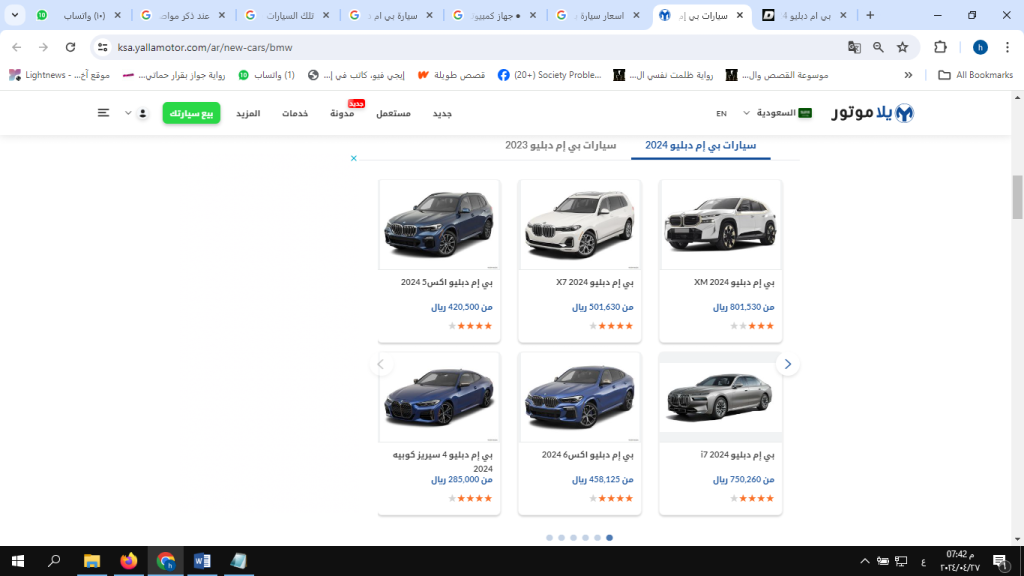Viewport: 1024px width, 576px height.
Task: Launch Firefox from taskbar
Action: [129, 561]
